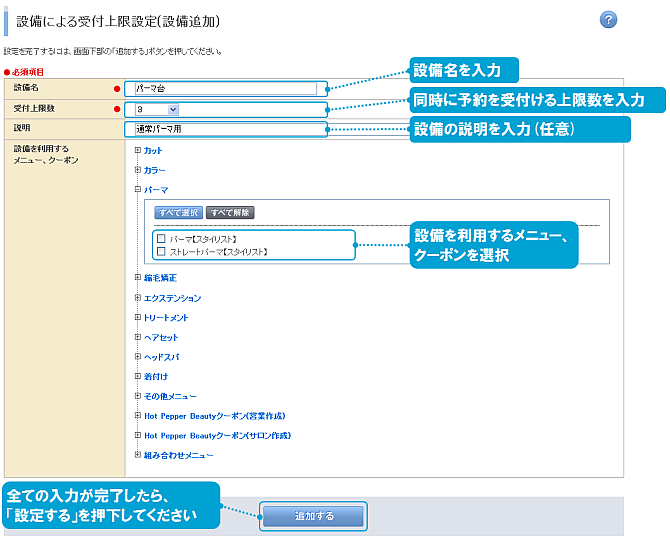Screen dimensions: 670x541
Task: Expand the ヘアセット category
Action: point(138,337)
